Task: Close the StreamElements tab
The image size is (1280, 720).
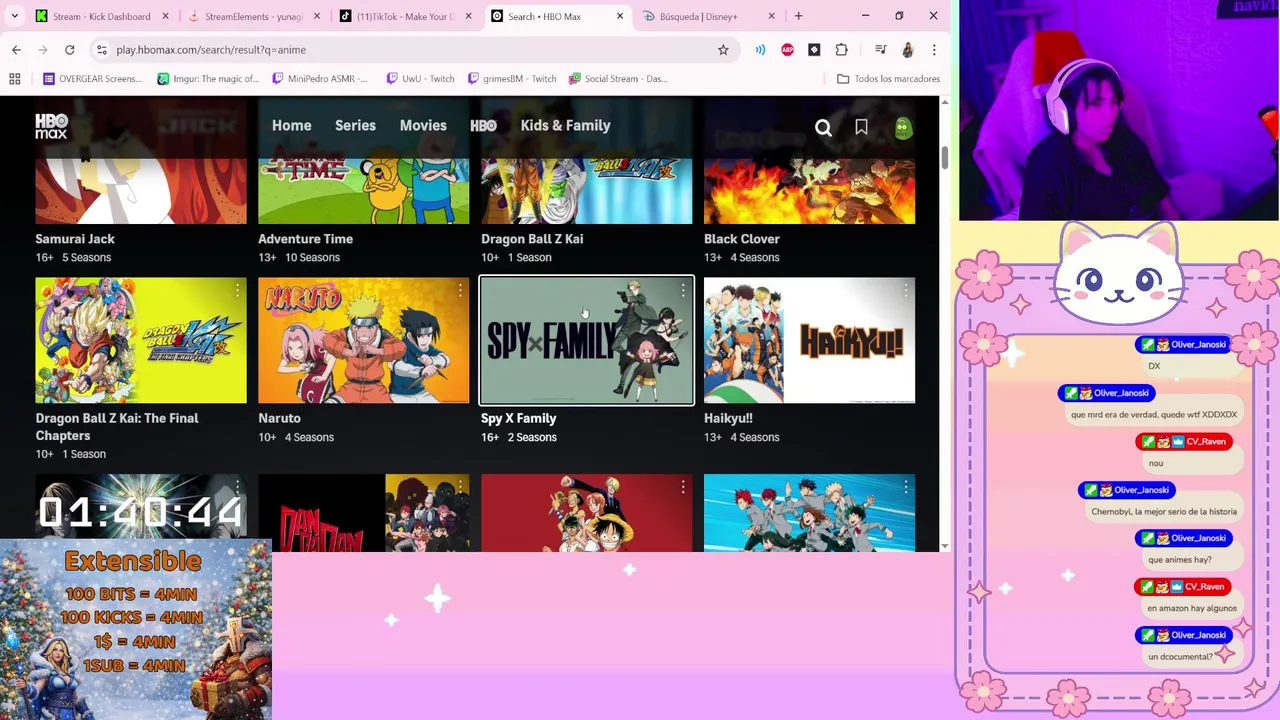Action: click(x=318, y=16)
